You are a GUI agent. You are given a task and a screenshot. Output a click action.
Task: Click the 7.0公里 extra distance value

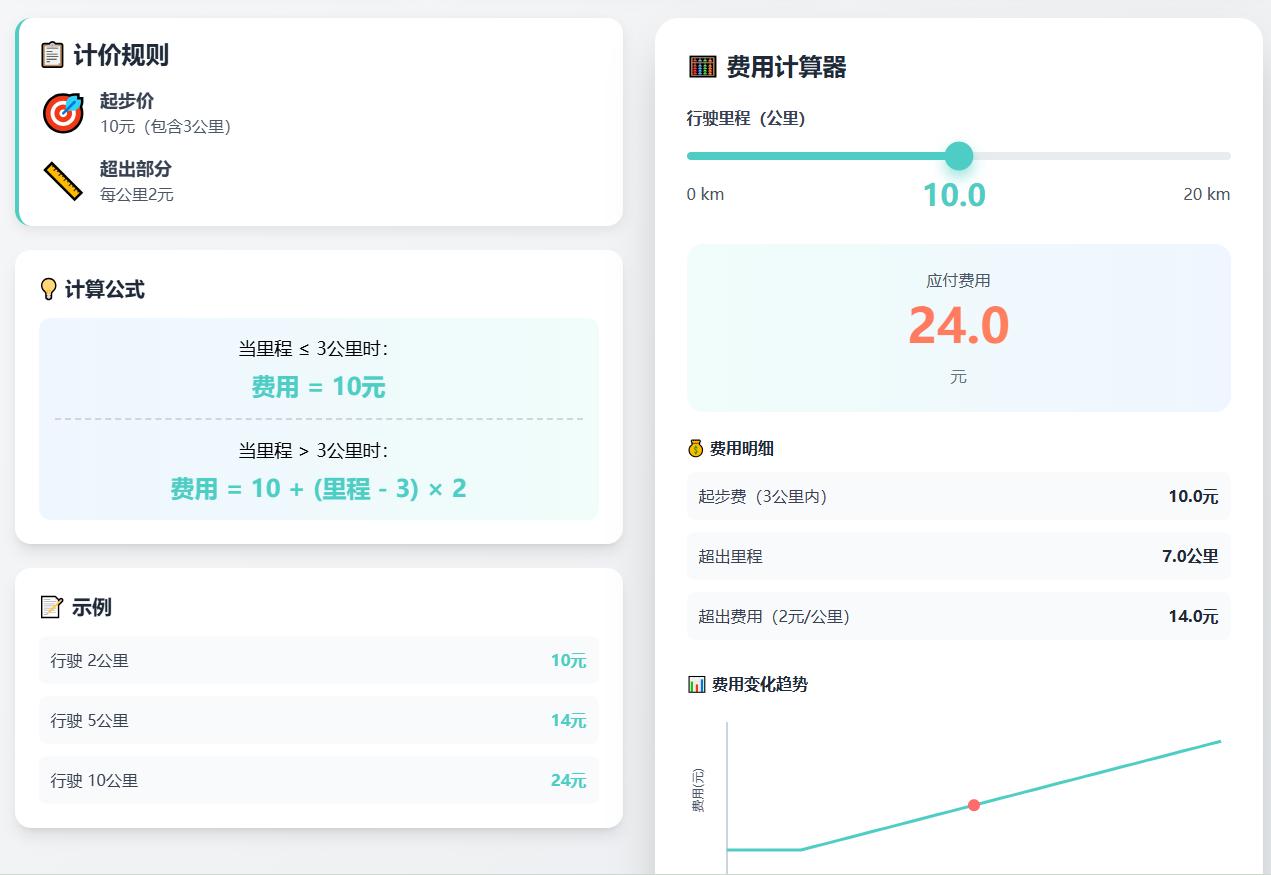click(1190, 557)
